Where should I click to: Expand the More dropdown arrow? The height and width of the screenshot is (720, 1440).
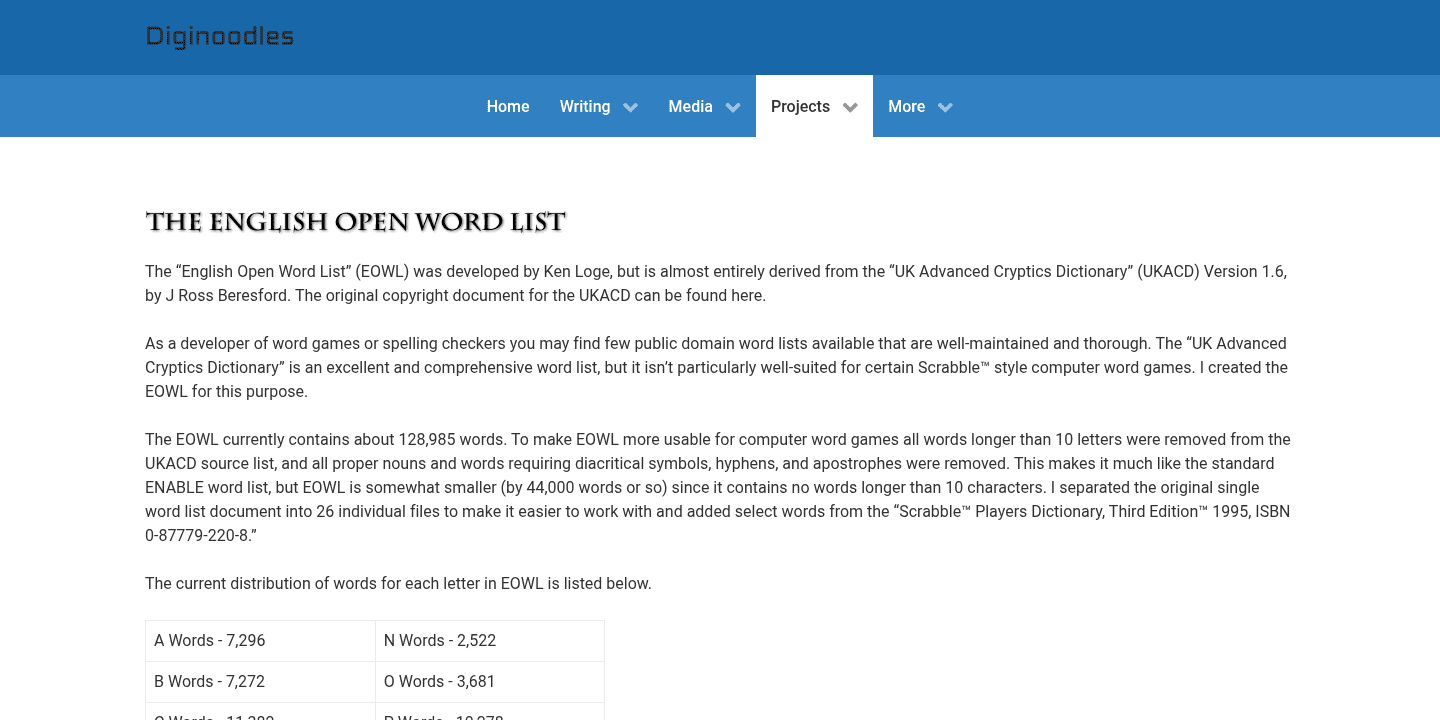tap(944, 106)
